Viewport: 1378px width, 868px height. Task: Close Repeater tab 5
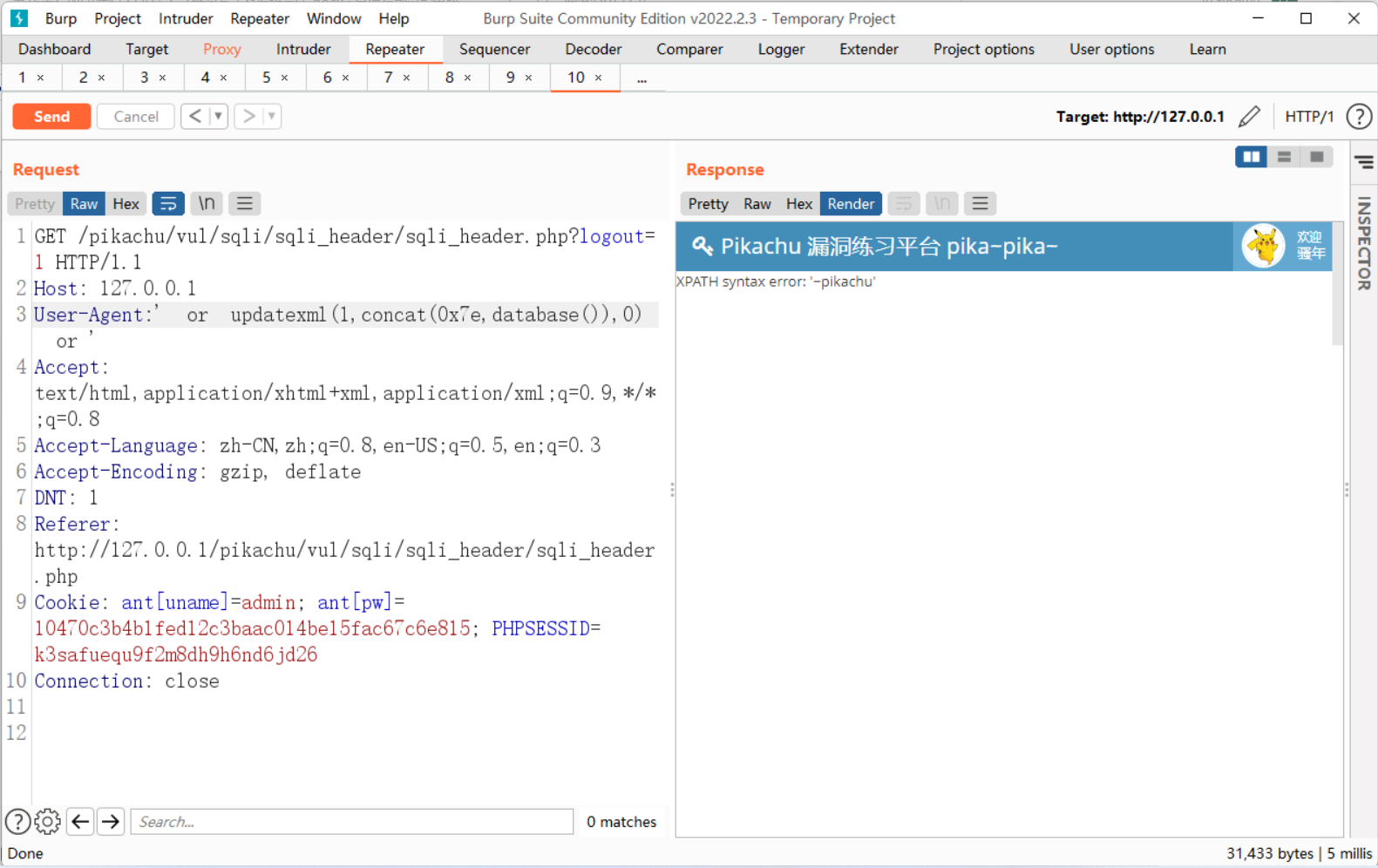pyautogui.click(x=284, y=78)
